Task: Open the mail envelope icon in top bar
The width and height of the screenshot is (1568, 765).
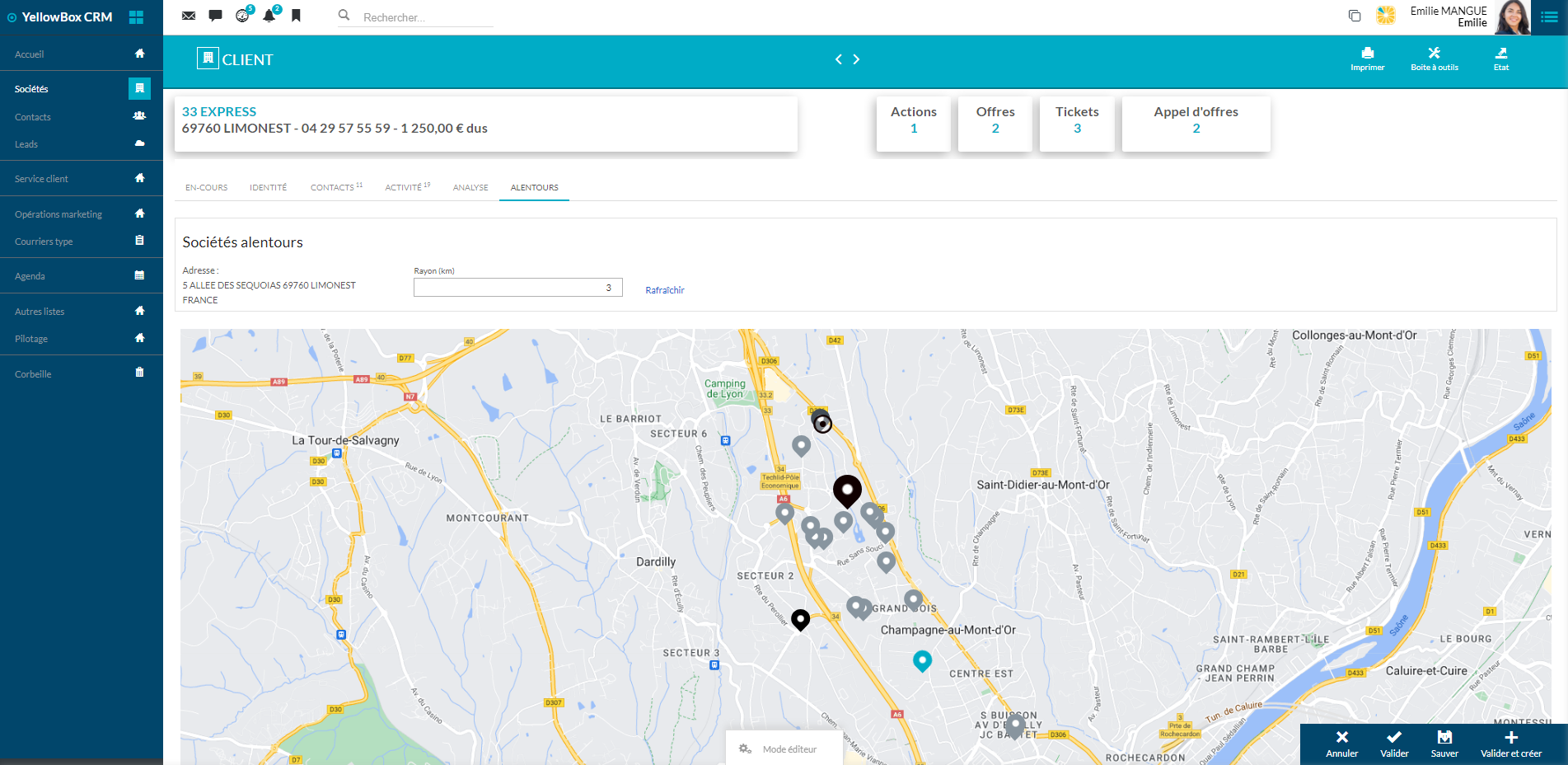Action: click(189, 16)
